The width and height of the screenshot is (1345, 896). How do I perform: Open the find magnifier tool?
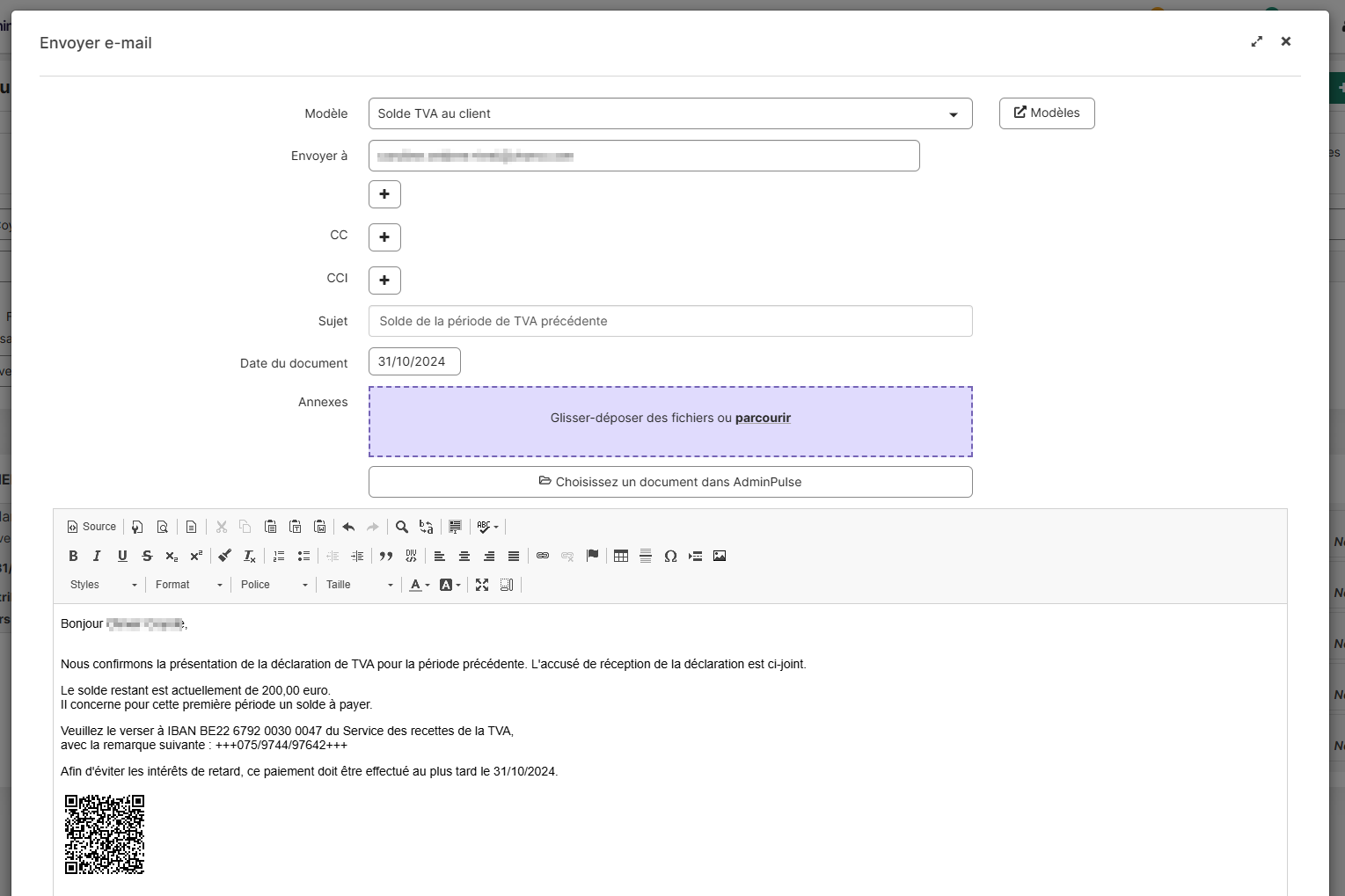pyautogui.click(x=402, y=527)
